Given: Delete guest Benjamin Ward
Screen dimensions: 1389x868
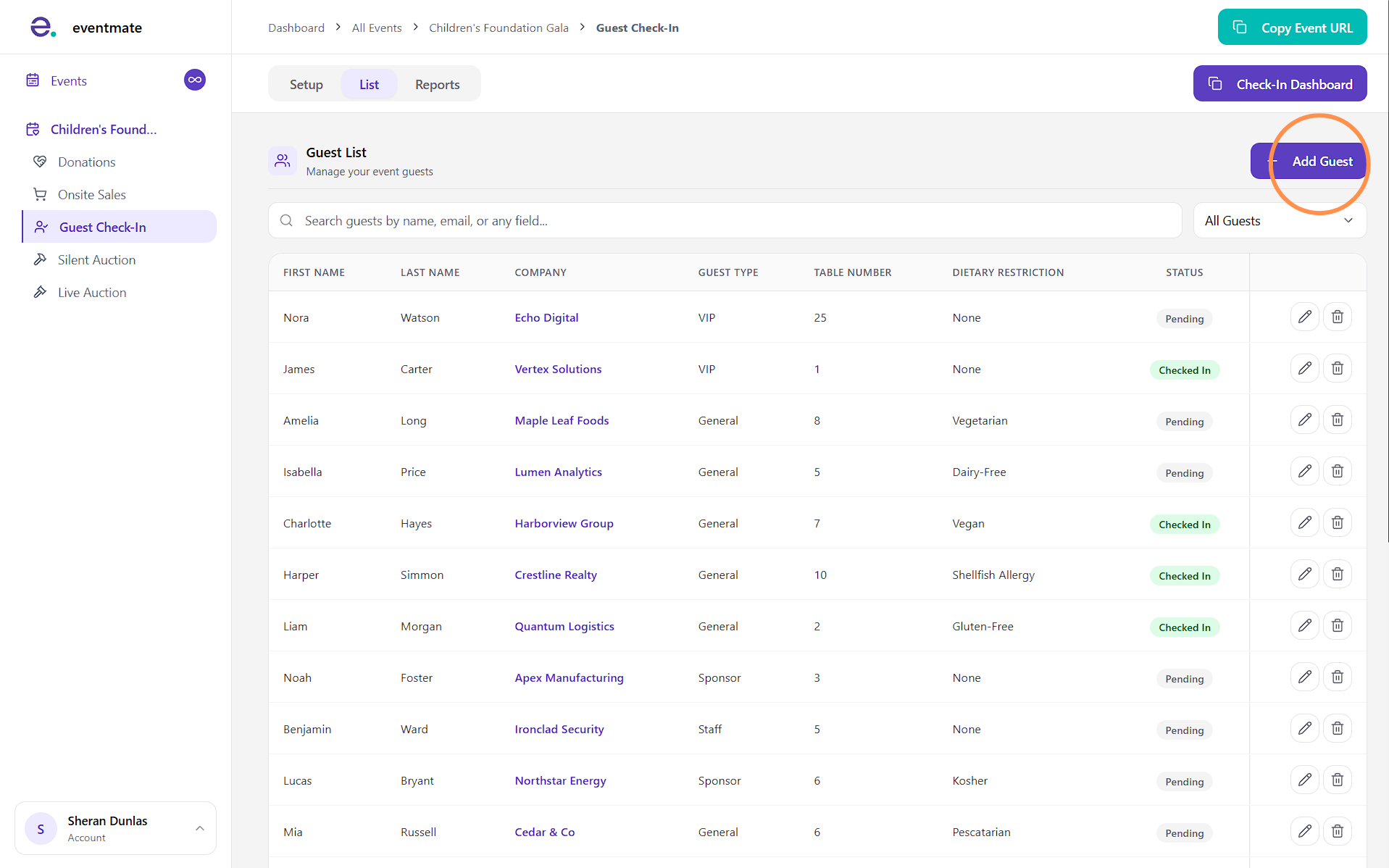Looking at the screenshot, I should (1337, 728).
